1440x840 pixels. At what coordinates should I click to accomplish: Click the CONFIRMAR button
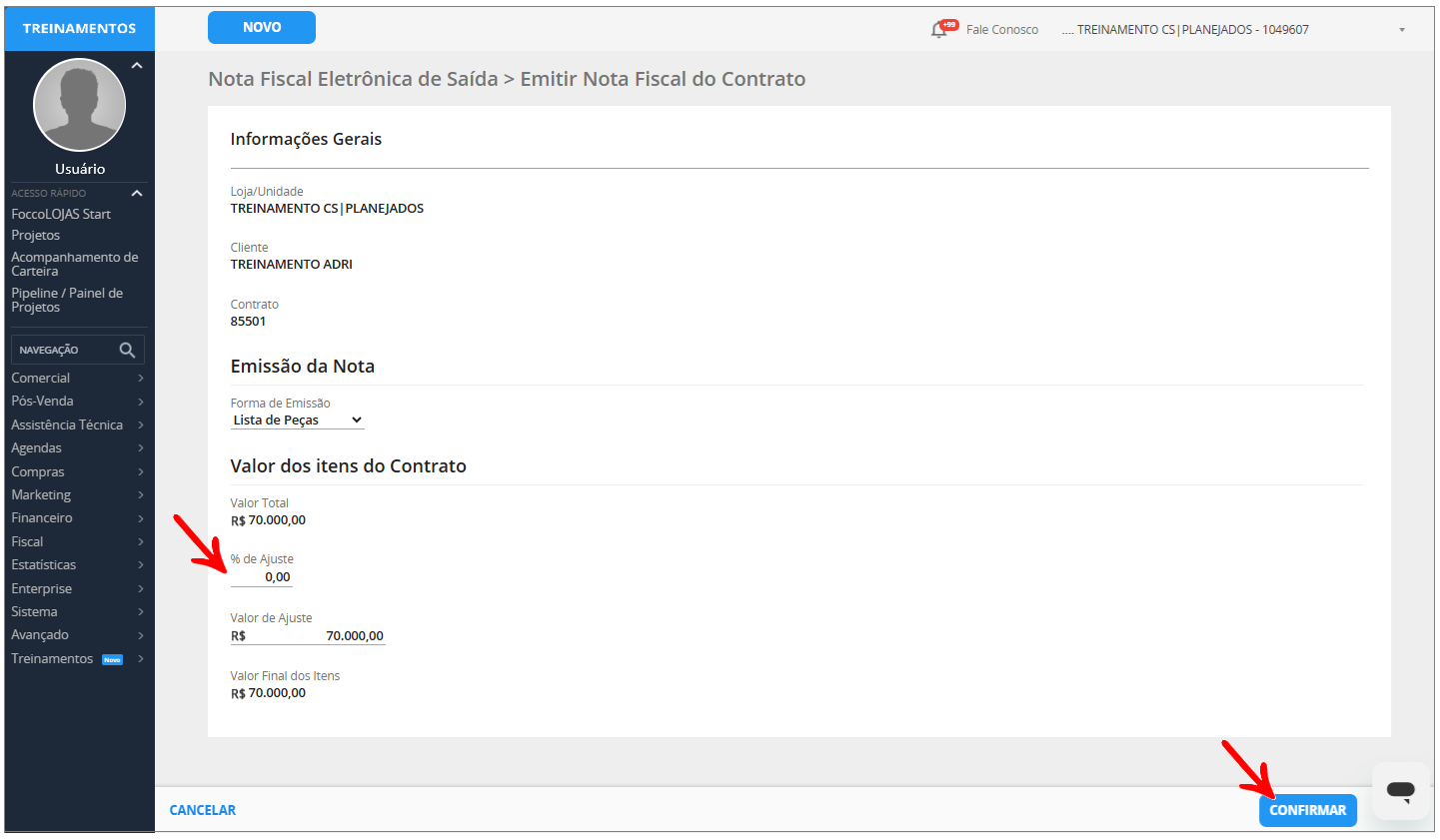(x=1307, y=810)
